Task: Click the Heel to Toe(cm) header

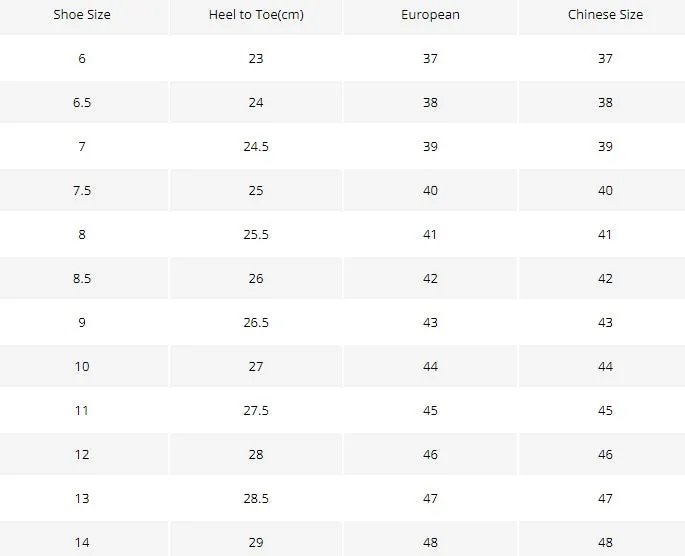Action: point(256,15)
